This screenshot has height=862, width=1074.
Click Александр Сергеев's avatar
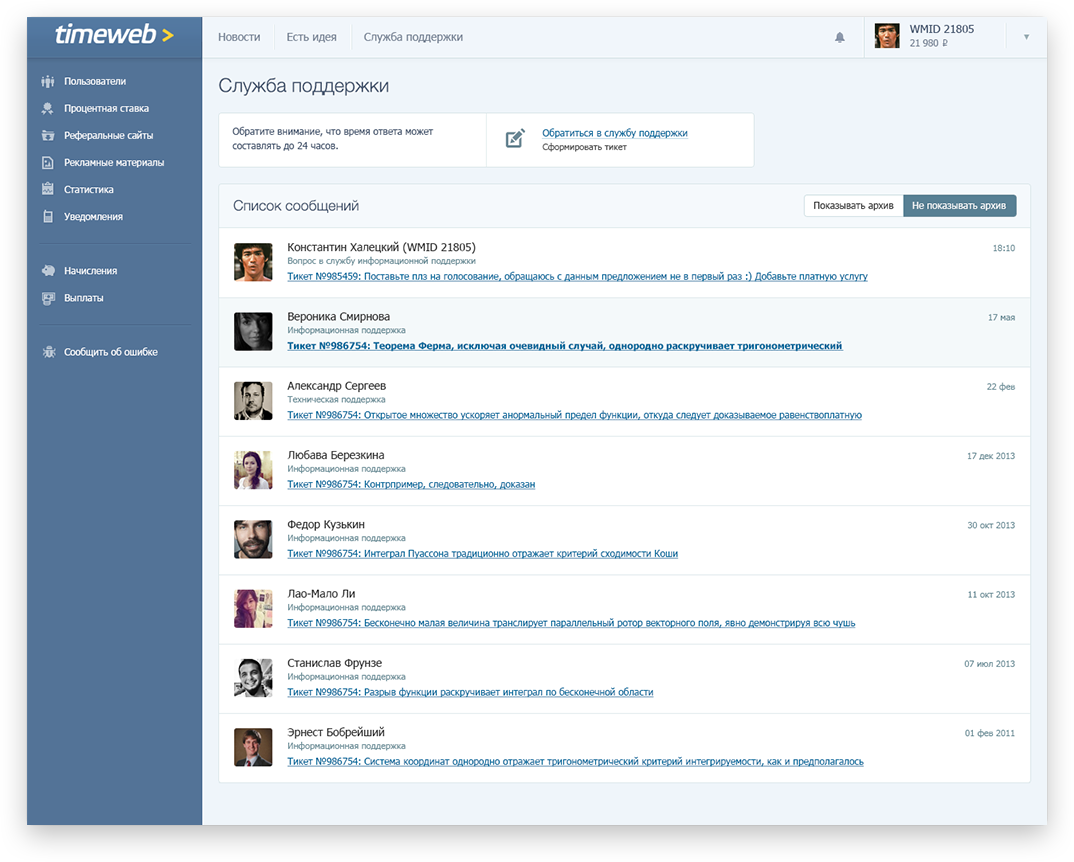[x=253, y=400]
